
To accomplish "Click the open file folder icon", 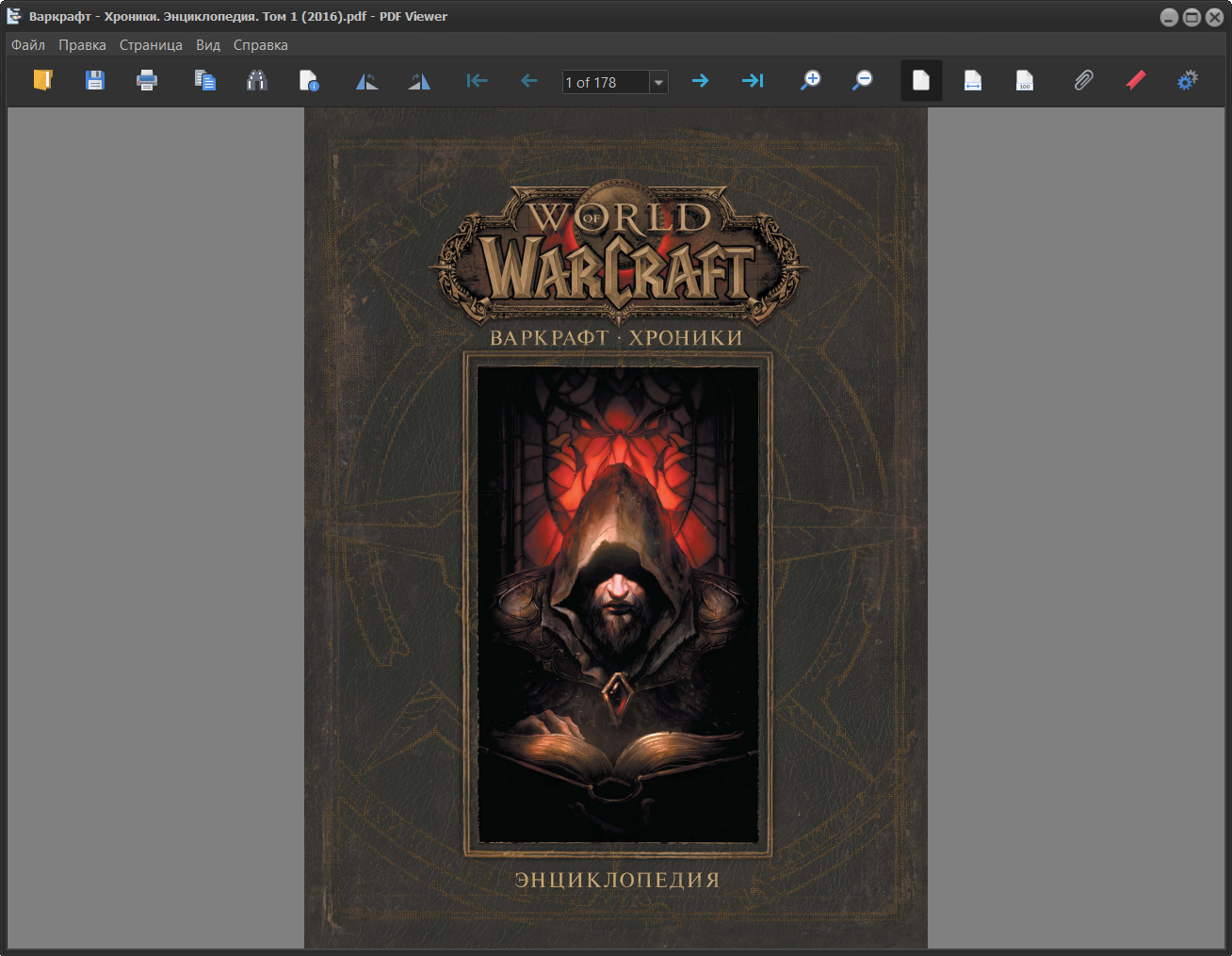I will pos(42,81).
